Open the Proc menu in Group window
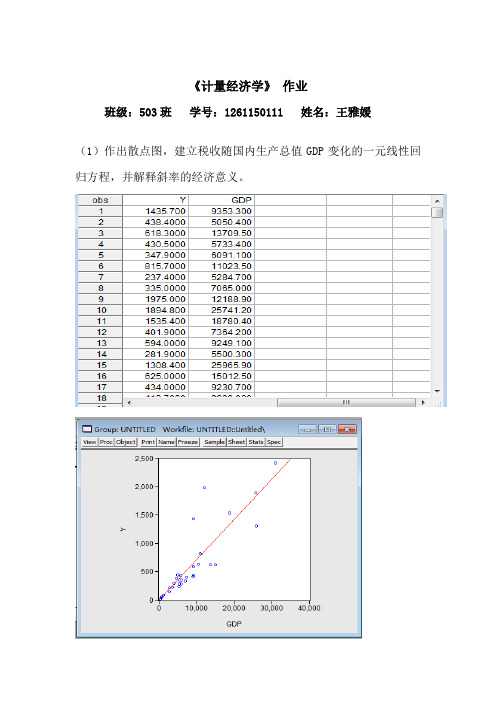The image size is (496, 702). click(x=106, y=442)
